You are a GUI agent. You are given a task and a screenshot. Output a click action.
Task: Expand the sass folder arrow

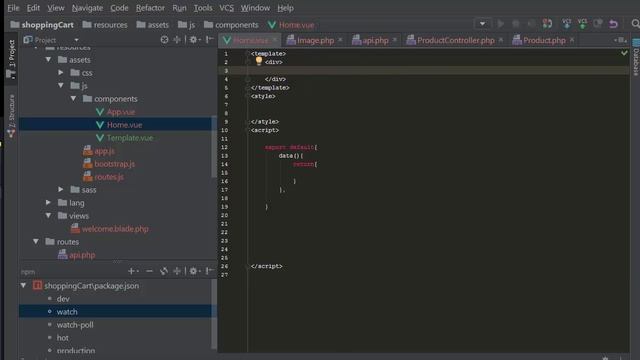(61, 190)
